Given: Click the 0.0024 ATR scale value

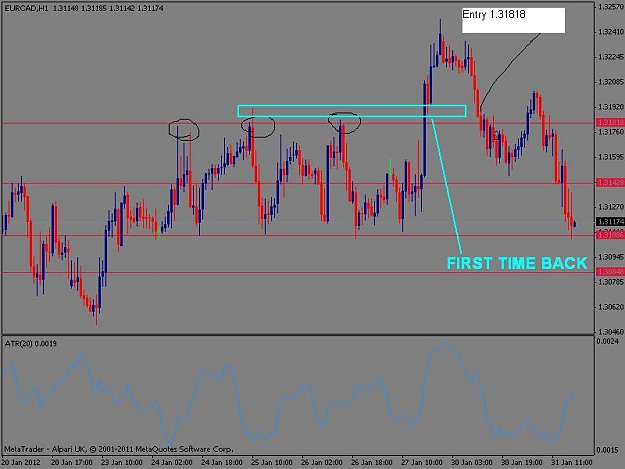Looking at the screenshot, I should coord(607,341).
